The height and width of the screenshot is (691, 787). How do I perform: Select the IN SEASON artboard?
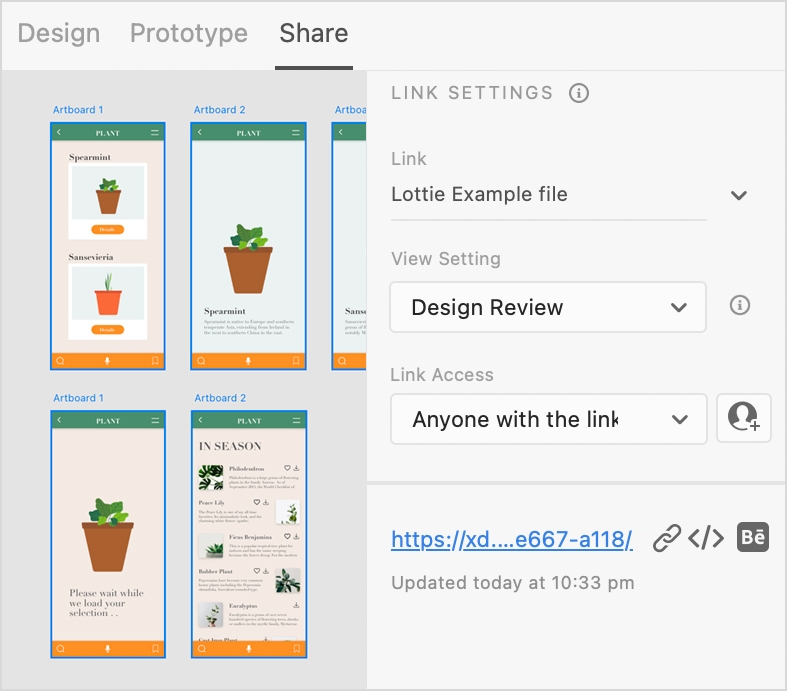(x=249, y=534)
